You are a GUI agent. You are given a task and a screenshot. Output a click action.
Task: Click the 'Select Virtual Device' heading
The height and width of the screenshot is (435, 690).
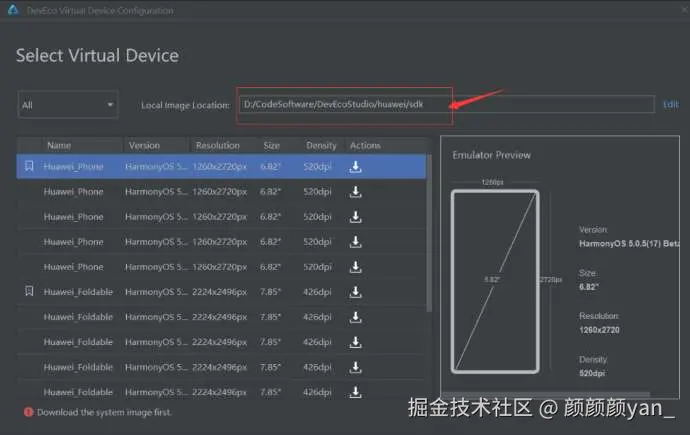[x=97, y=55]
